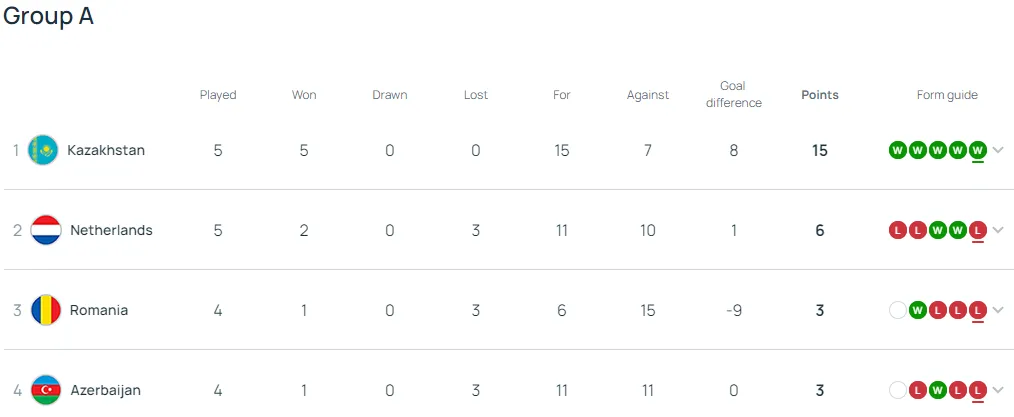The image size is (1014, 417).
Task: Click Romania's empty form guide circle
Action: 898,310
